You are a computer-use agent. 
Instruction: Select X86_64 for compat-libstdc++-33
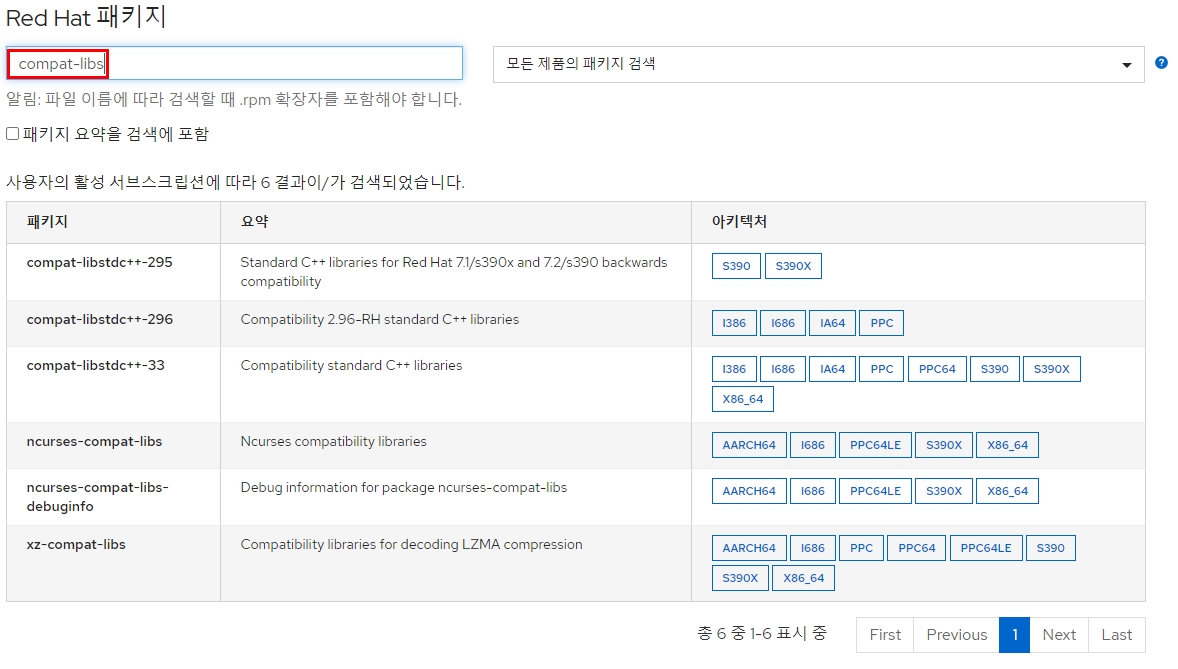pos(743,399)
